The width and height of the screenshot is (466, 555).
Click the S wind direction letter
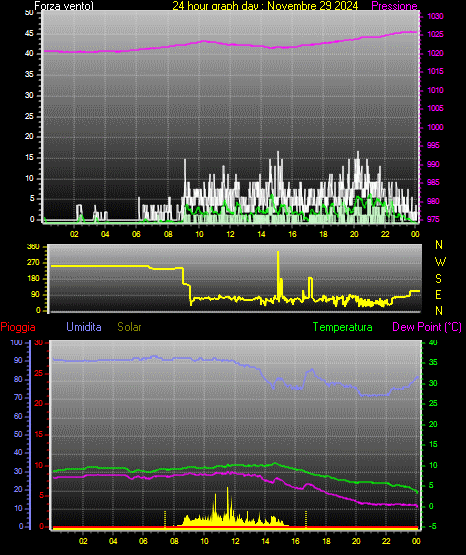point(438,279)
